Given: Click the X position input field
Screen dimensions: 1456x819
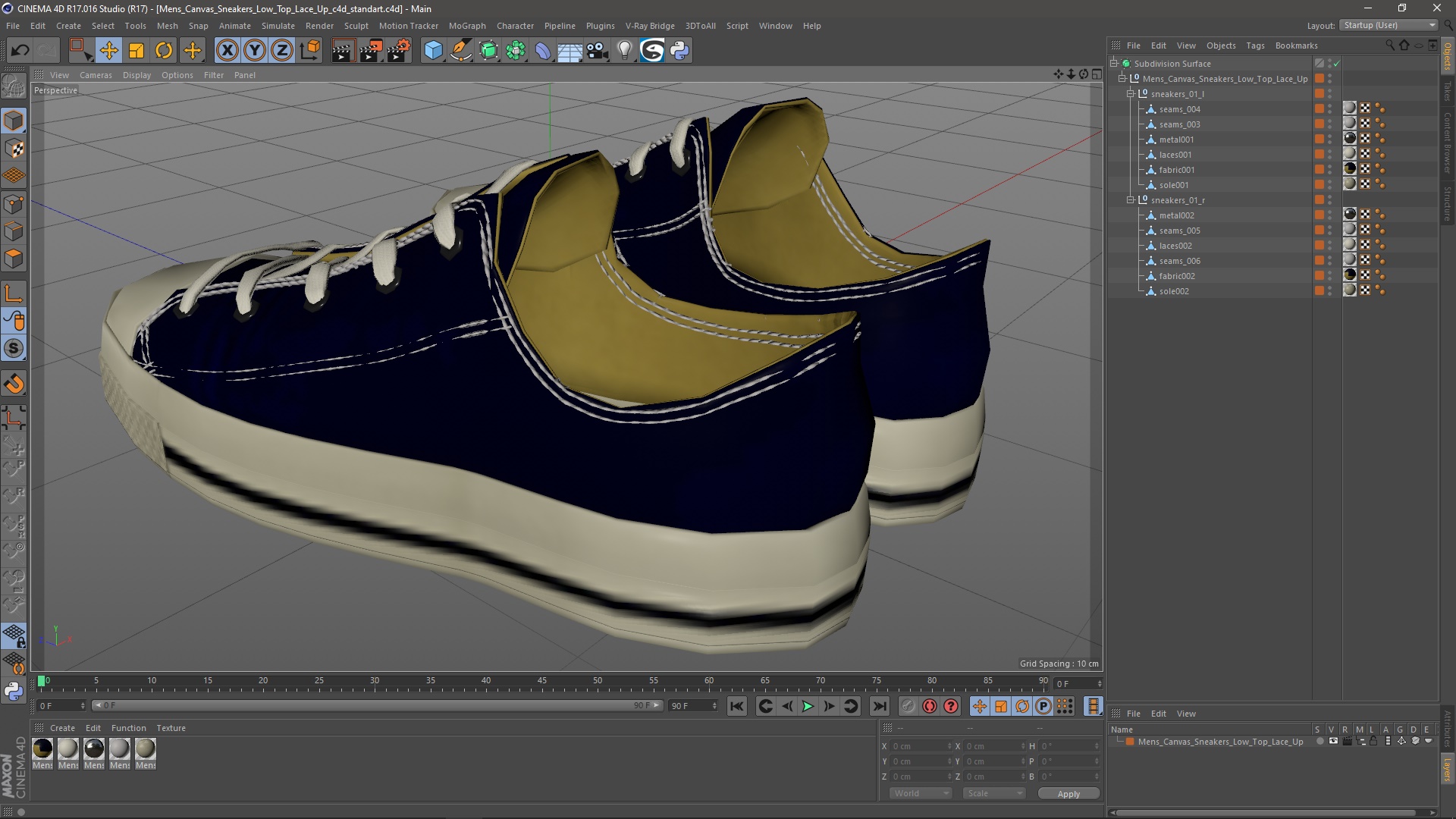Looking at the screenshot, I should (921, 746).
